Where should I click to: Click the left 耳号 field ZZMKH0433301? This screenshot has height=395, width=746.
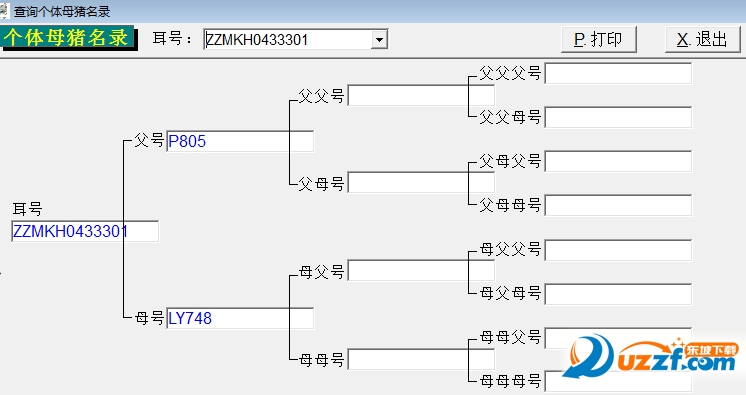coord(85,231)
